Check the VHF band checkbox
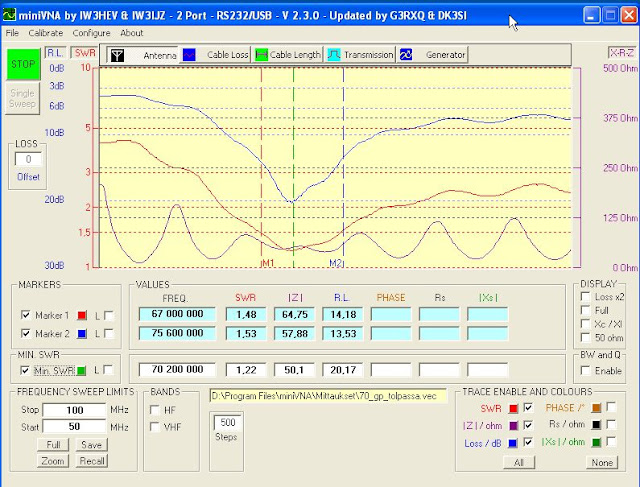Screen dimensions: 640x487 pos(155,427)
